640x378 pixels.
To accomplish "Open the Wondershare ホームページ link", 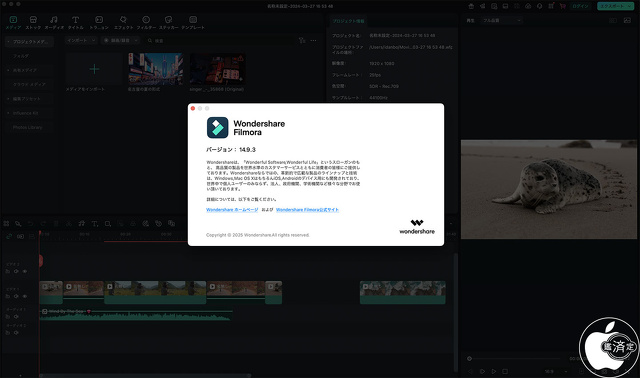I will pyautogui.click(x=232, y=210).
